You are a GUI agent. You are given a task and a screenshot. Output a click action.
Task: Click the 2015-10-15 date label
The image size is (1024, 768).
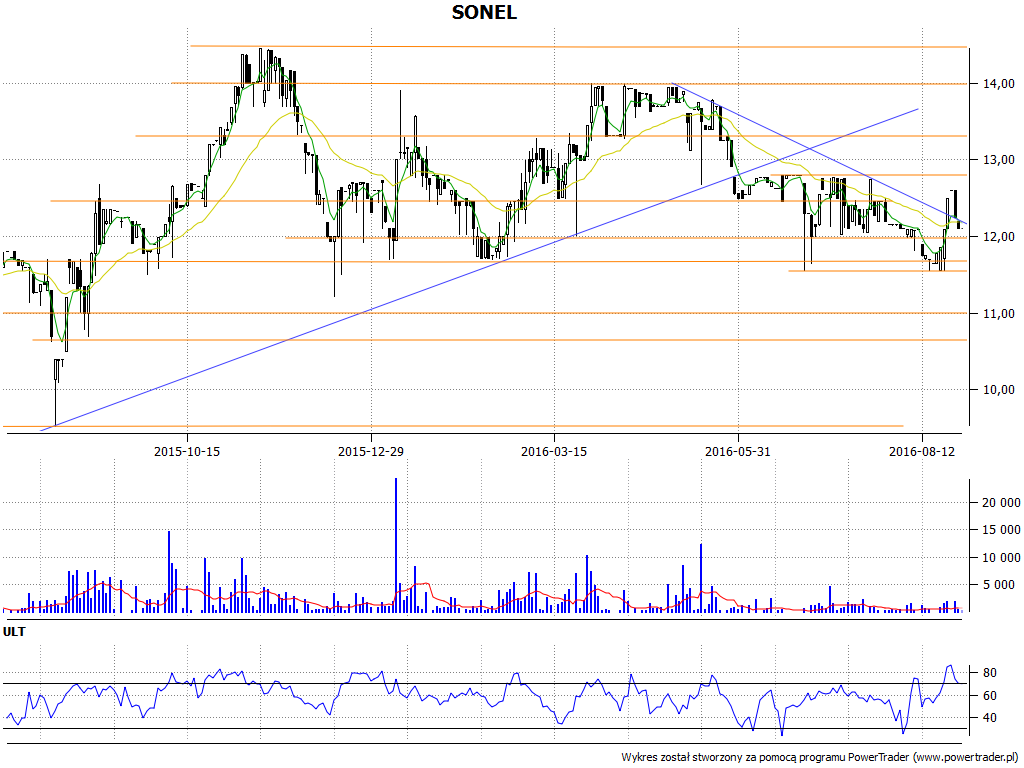[x=187, y=451]
